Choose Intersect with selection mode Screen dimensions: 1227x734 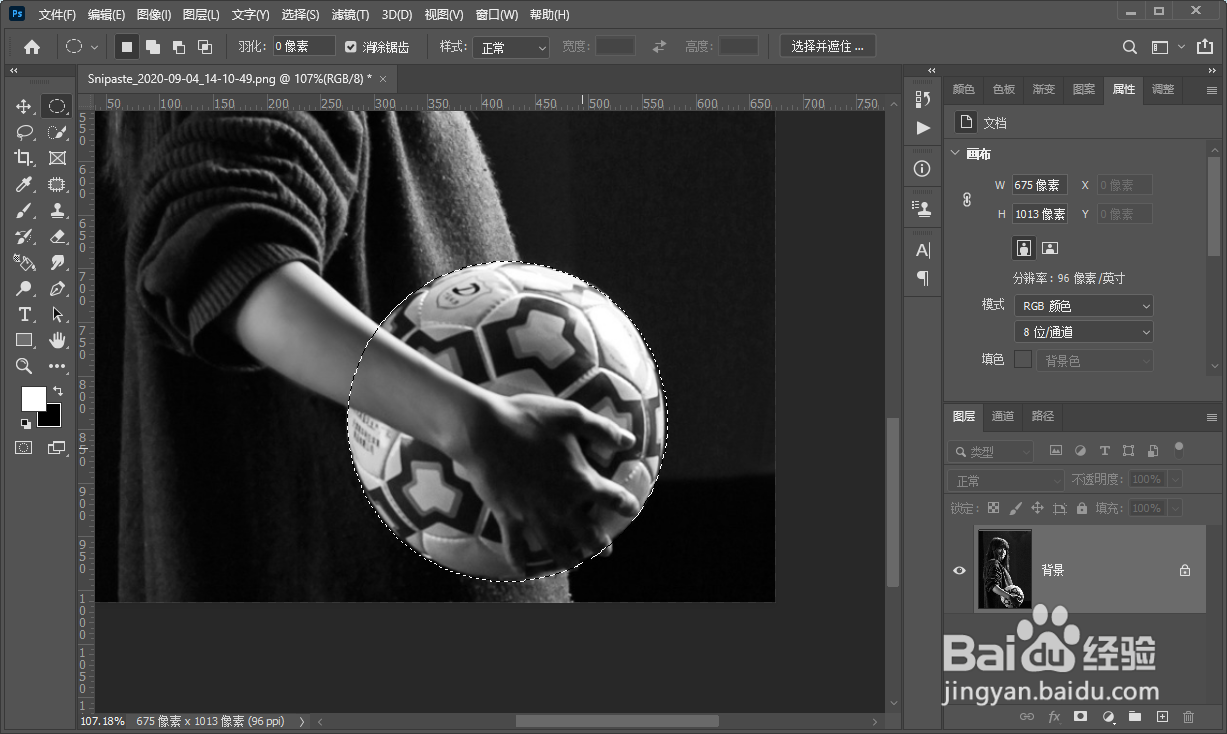pyautogui.click(x=205, y=46)
